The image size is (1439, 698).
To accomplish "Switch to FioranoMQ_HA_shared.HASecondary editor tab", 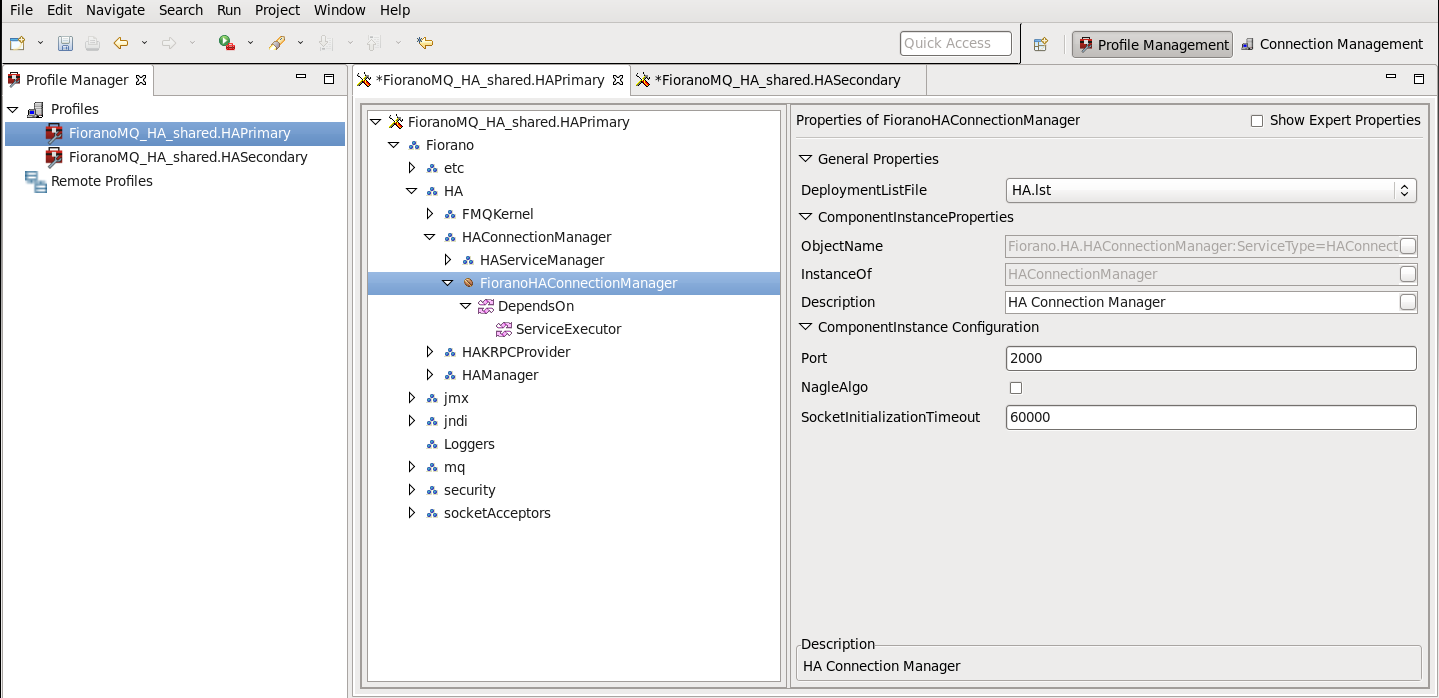I will coord(778,80).
